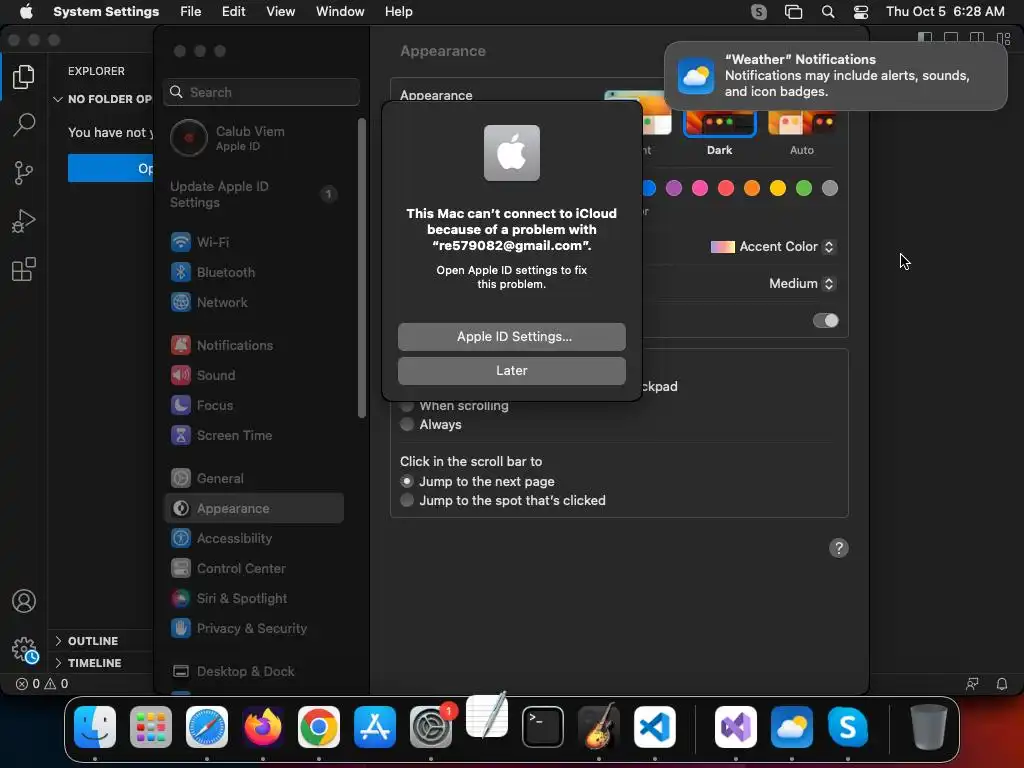Open VS Code Source Control icon
Image resolution: width=1024 pixels, height=768 pixels.
(x=24, y=173)
